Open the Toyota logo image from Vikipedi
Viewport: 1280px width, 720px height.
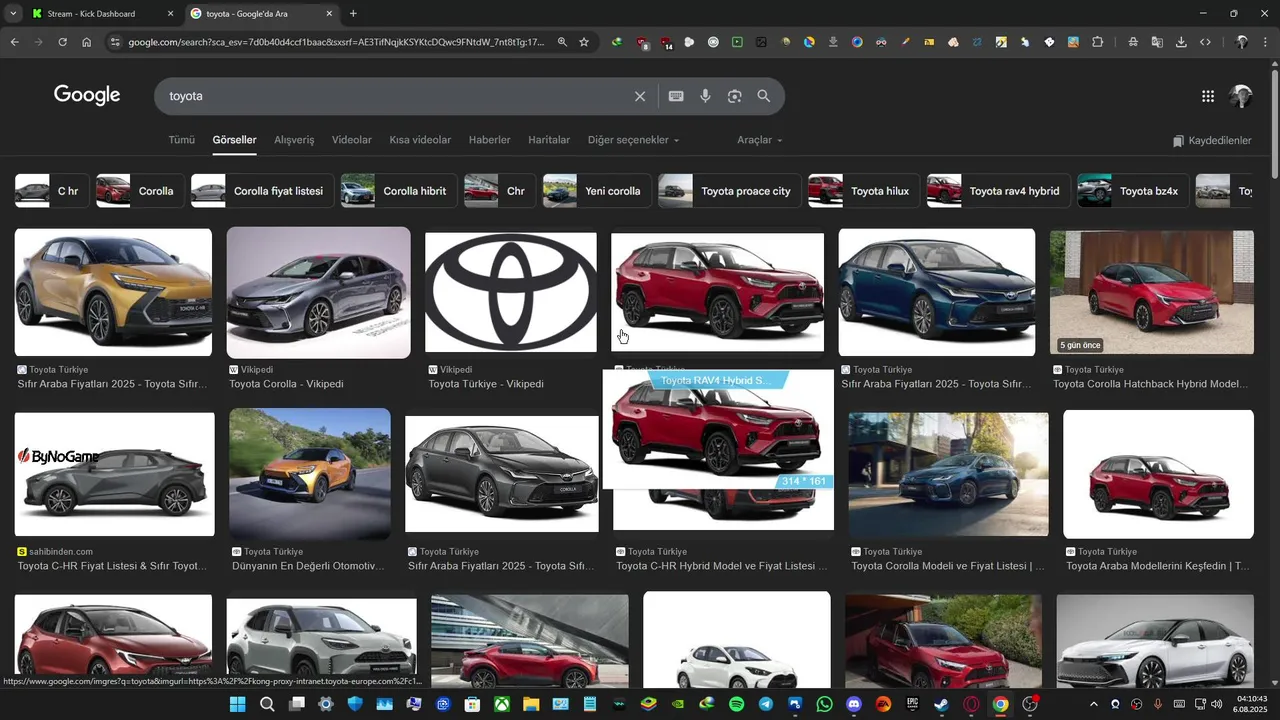pyautogui.click(x=511, y=293)
